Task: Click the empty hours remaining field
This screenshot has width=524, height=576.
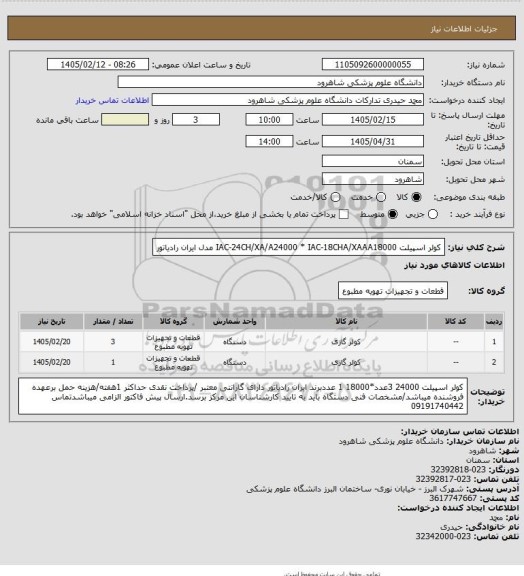Action: (125, 120)
